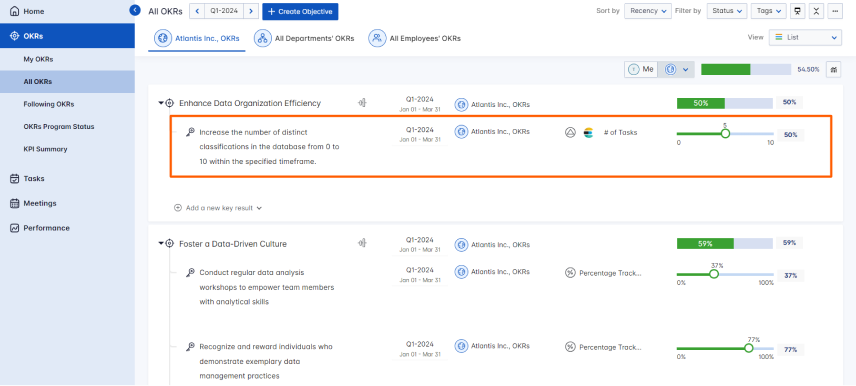856x386 pixels.
Task: Open the Q1-2024 period selector
Action: tap(224, 11)
